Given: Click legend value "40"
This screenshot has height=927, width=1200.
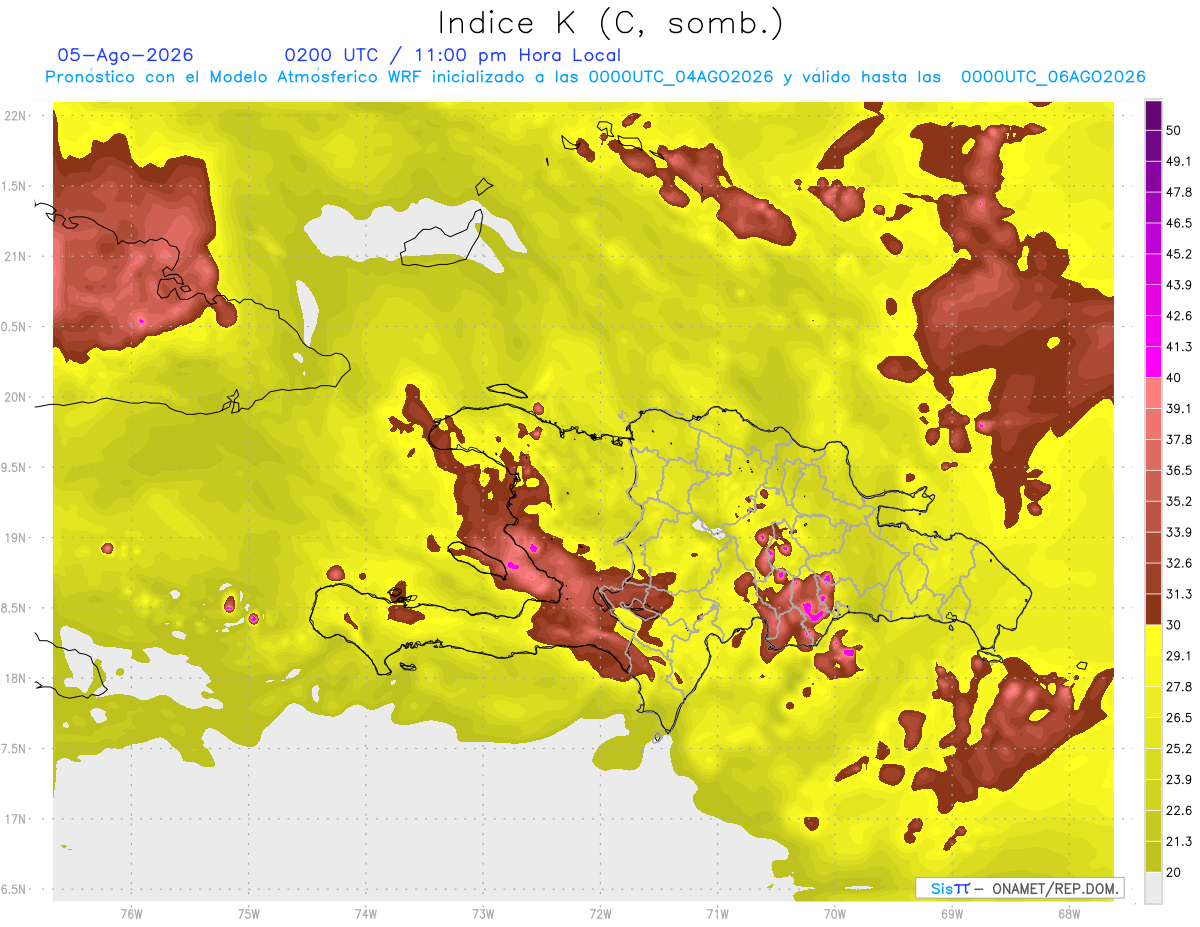Looking at the screenshot, I should 1173,378.
